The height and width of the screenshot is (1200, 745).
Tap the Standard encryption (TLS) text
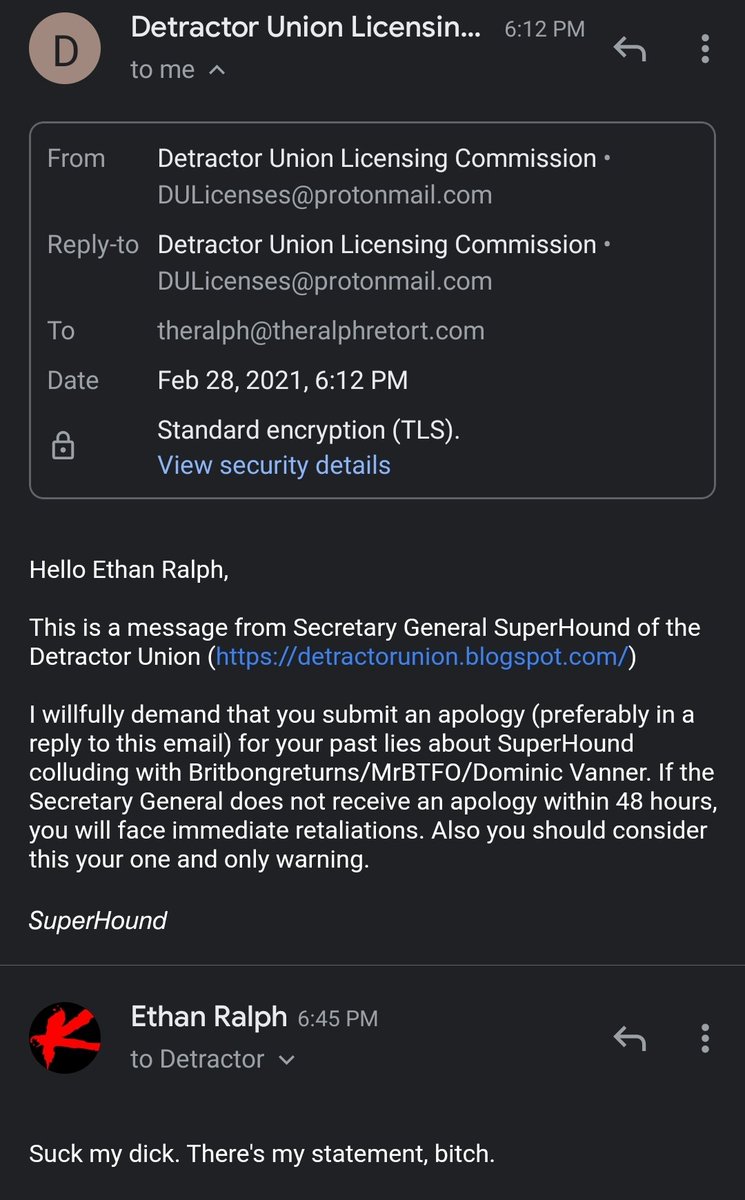(x=310, y=430)
